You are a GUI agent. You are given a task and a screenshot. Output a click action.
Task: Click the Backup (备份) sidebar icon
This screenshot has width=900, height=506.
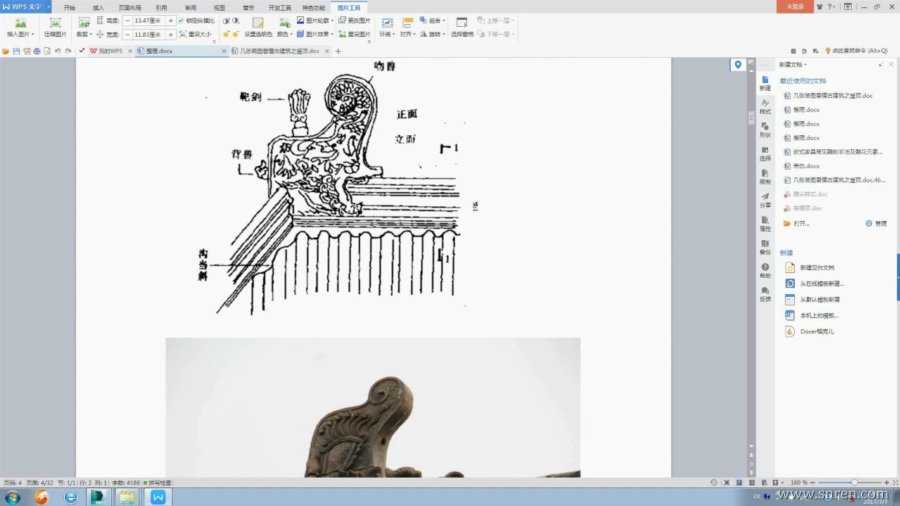point(765,246)
